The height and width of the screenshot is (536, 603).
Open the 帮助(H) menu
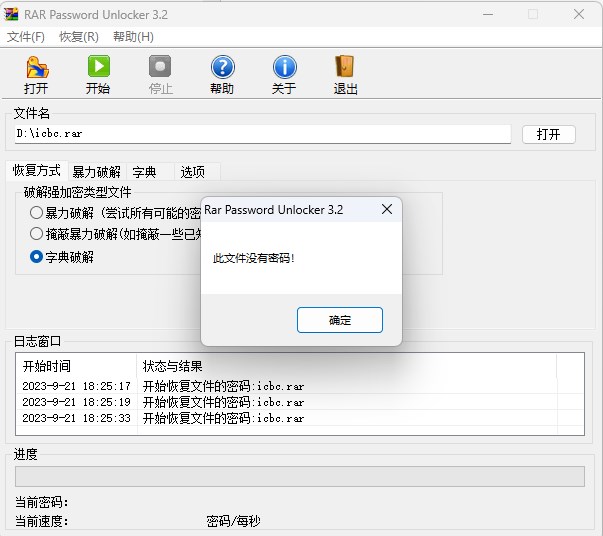coord(133,37)
